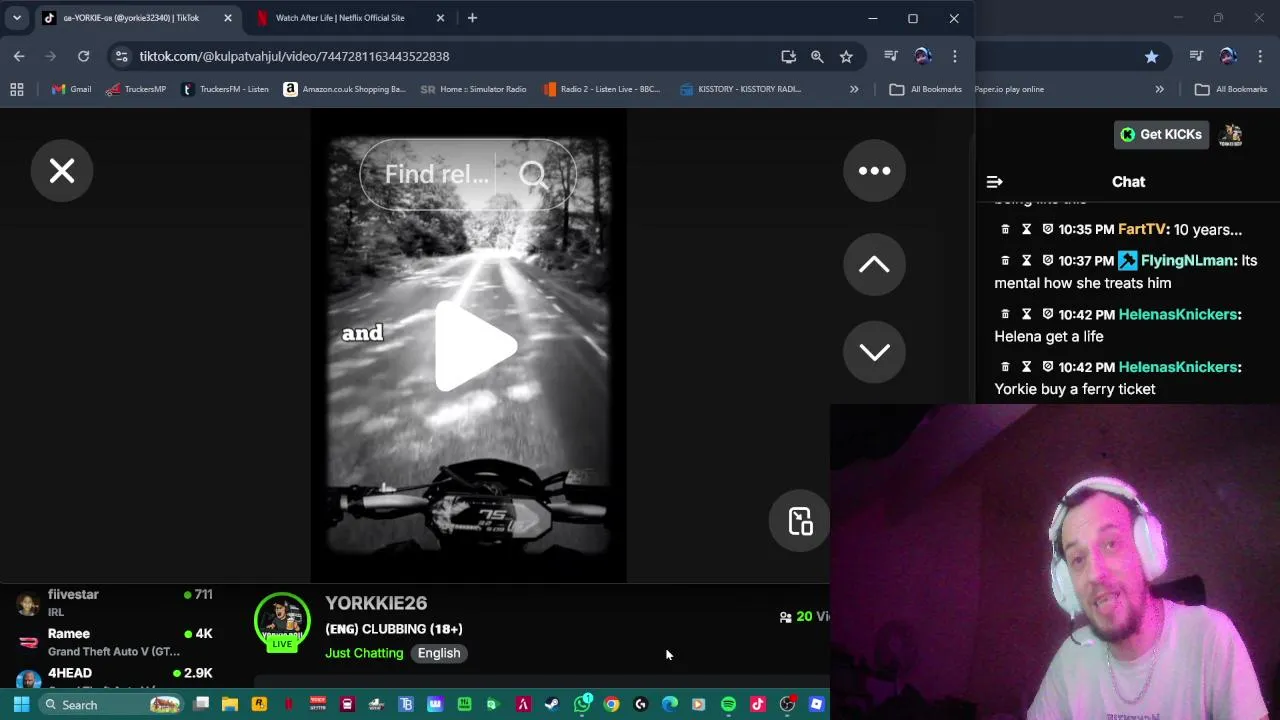
Task: Click the filled bookmark star in back window
Action: 1151,57
